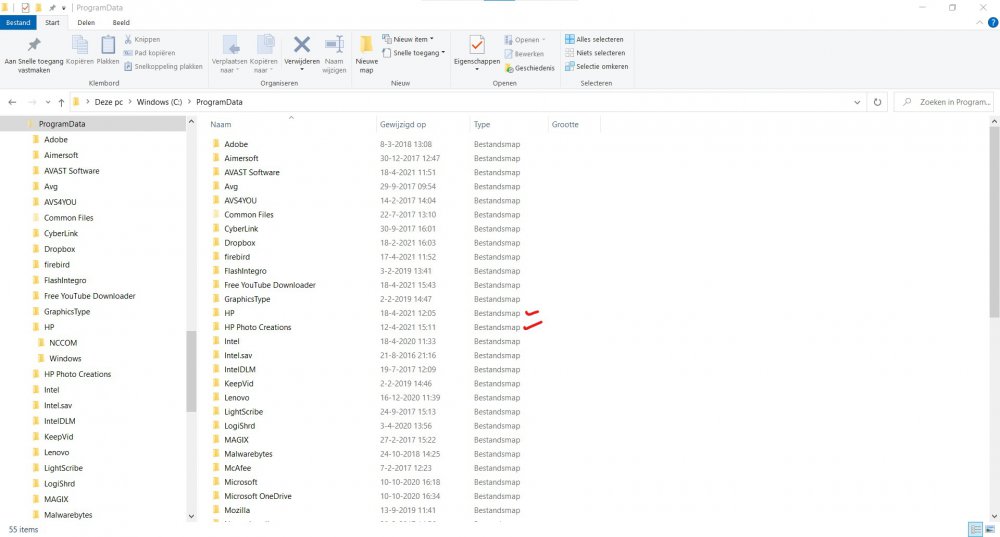Click in the Zoeken in ProgramData search box
The width and height of the screenshot is (1000, 537).
click(x=946, y=102)
